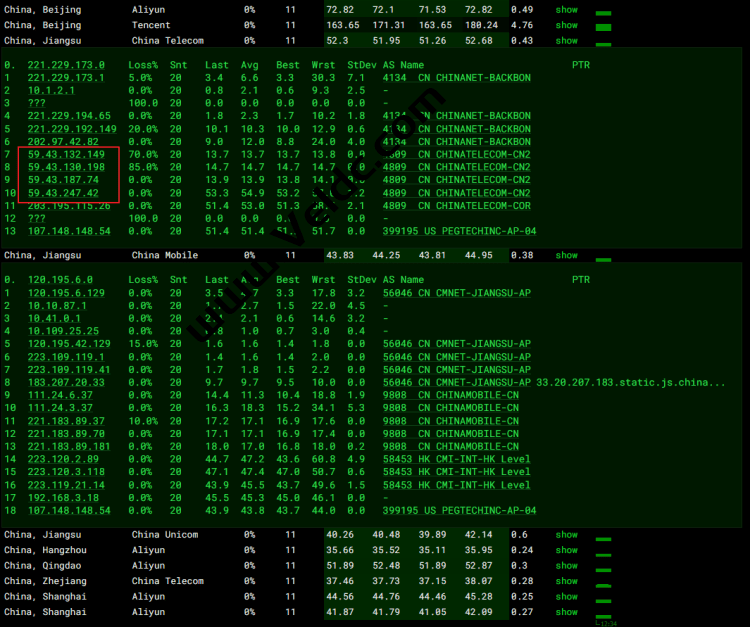Click green latency bar for Qingdao Aliyun

[x=603, y=568]
